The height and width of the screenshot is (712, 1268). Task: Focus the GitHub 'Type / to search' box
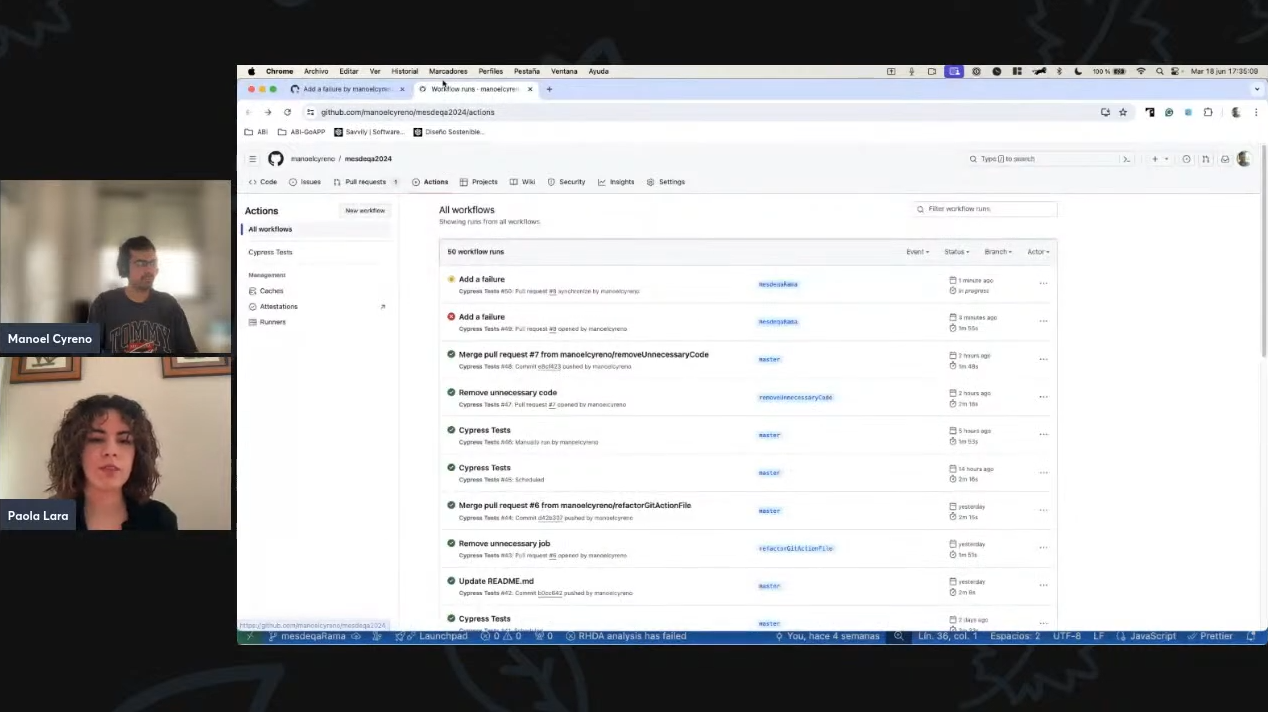pos(1050,159)
